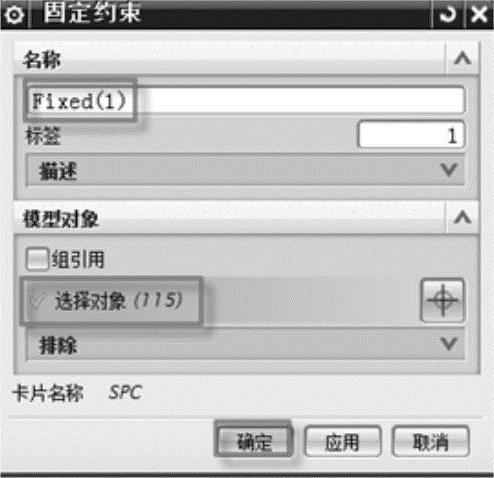Collapse the 名称 section
The width and height of the screenshot is (494, 478).
(x=463, y=59)
